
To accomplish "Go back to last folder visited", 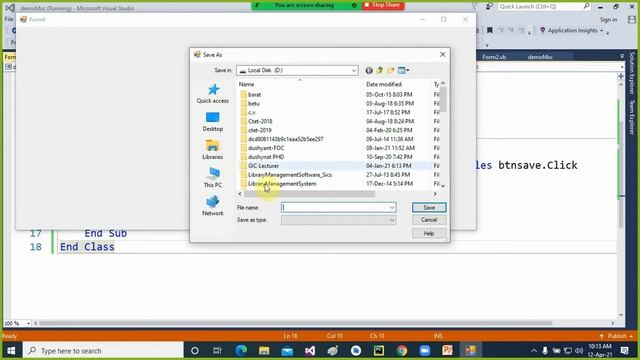I will 369,71.
